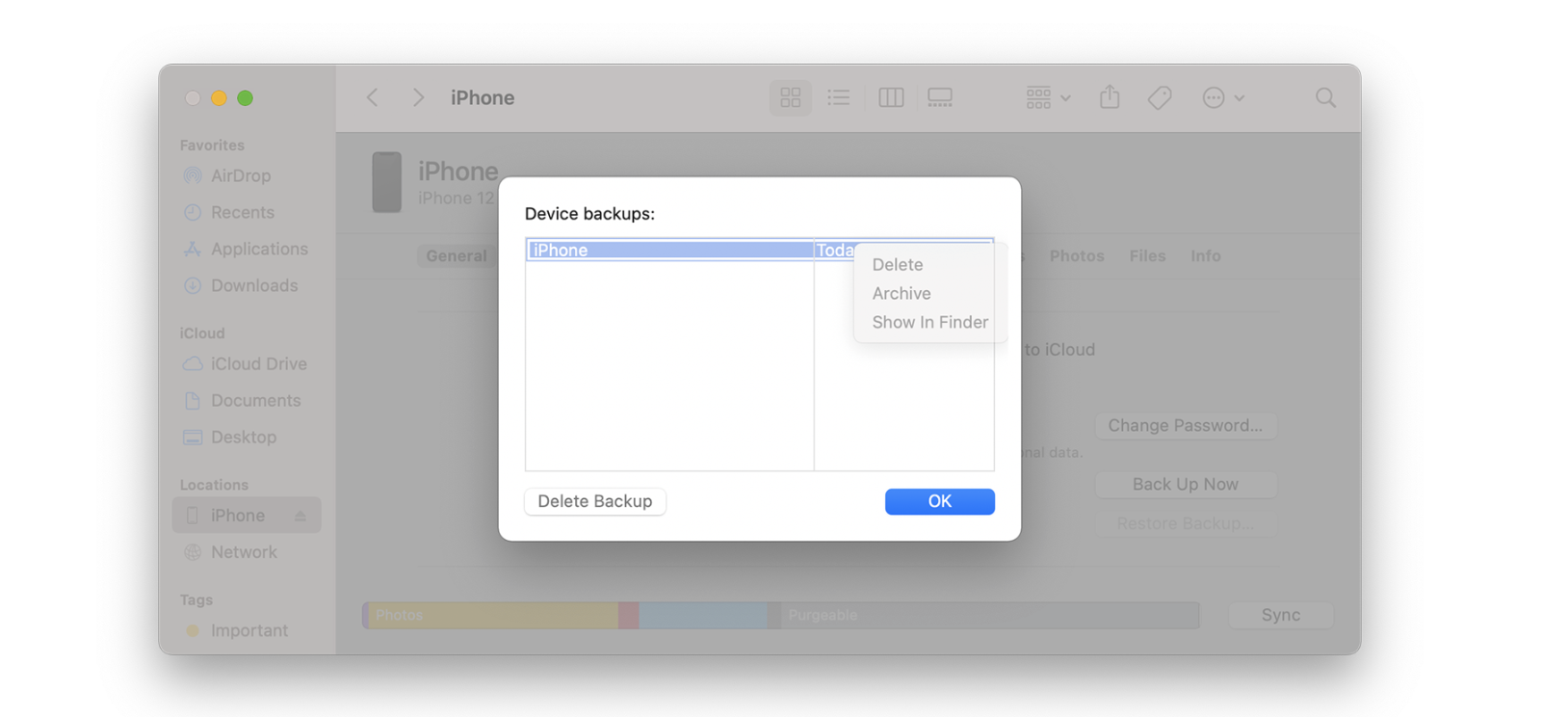This screenshot has height=717, width=1568.
Task: Switch to icon grid view
Action: pos(791,97)
